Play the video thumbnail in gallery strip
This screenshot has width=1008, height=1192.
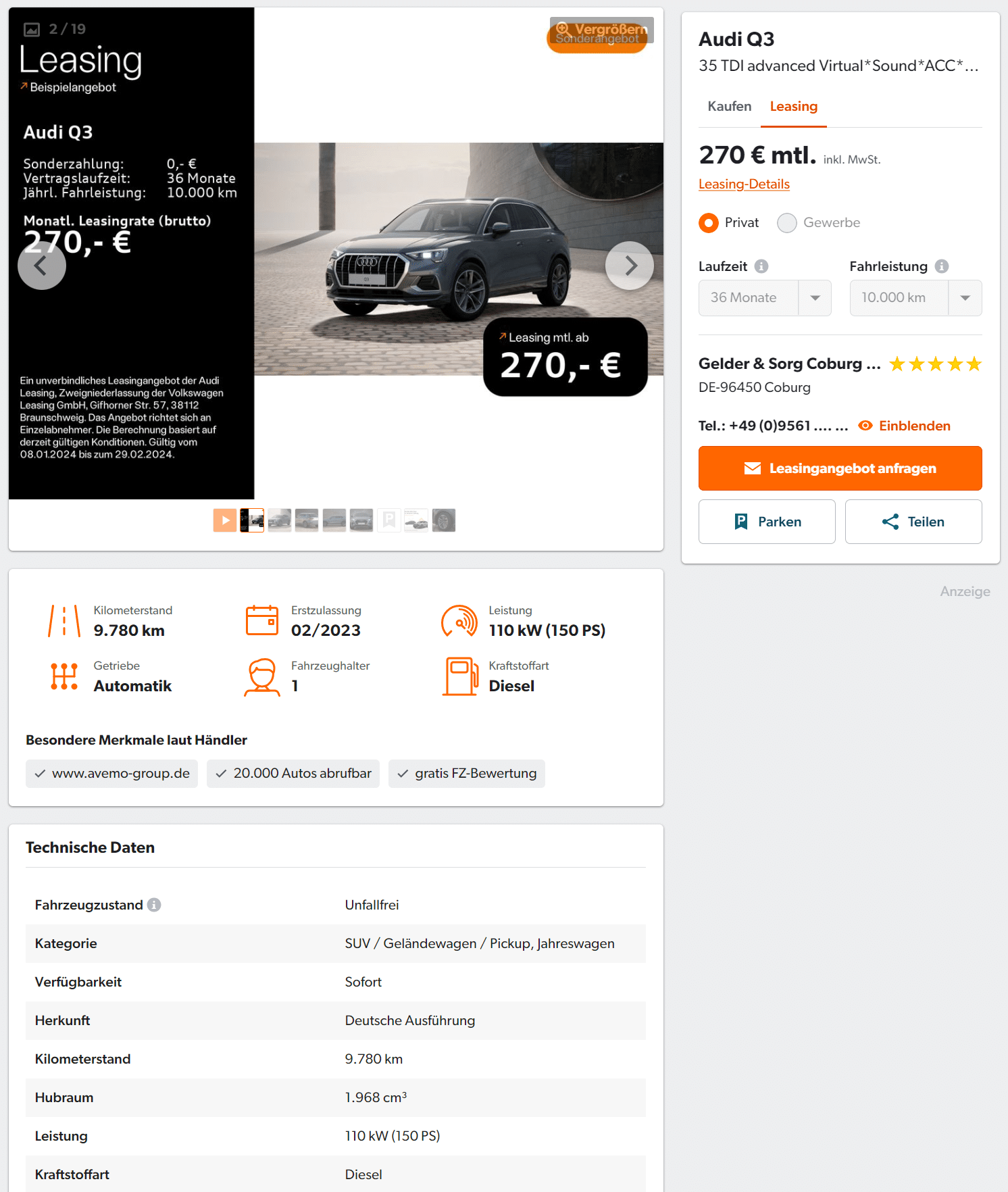click(225, 520)
